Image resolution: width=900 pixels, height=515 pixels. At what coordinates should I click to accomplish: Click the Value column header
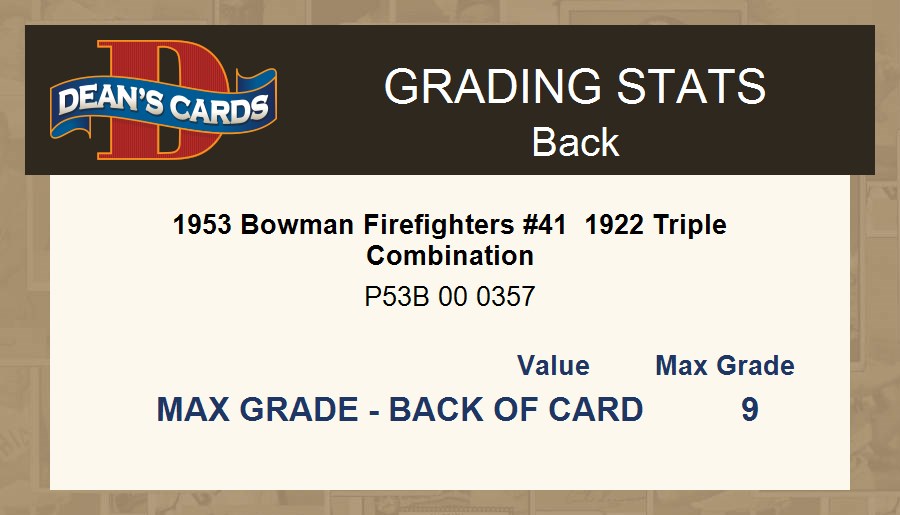pyautogui.click(x=553, y=366)
